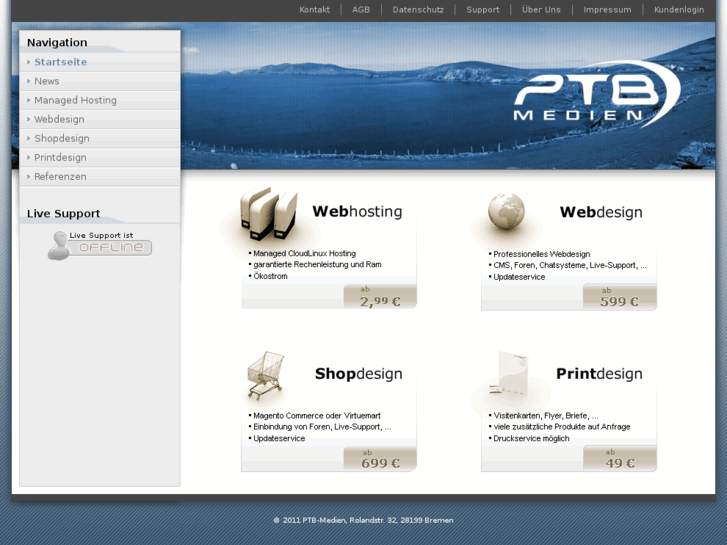The height and width of the screenshot is (545, 727).
Task: Click the Webdesign globe icon
Action: point(506,213)
